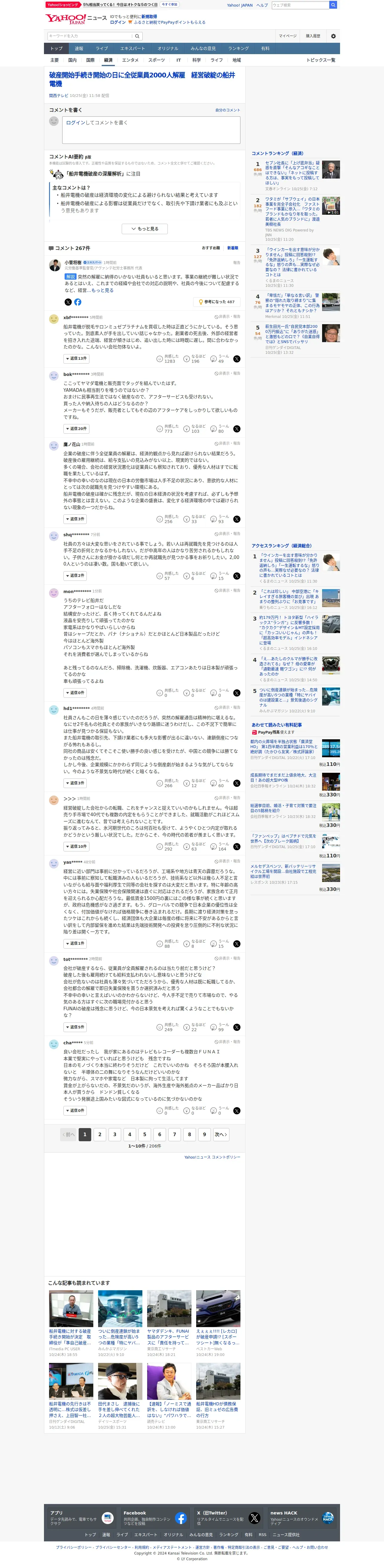Screen dimensions: 384x1568
Task: Click the Yahoo! JAPAN News logo
Action: point(76,19)
